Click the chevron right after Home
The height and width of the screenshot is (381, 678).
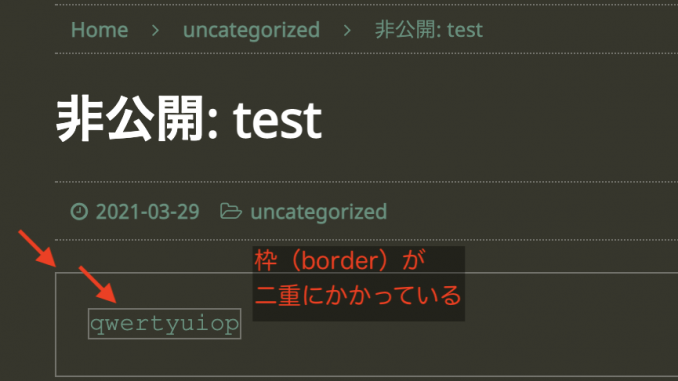click(x=155, y=30)
